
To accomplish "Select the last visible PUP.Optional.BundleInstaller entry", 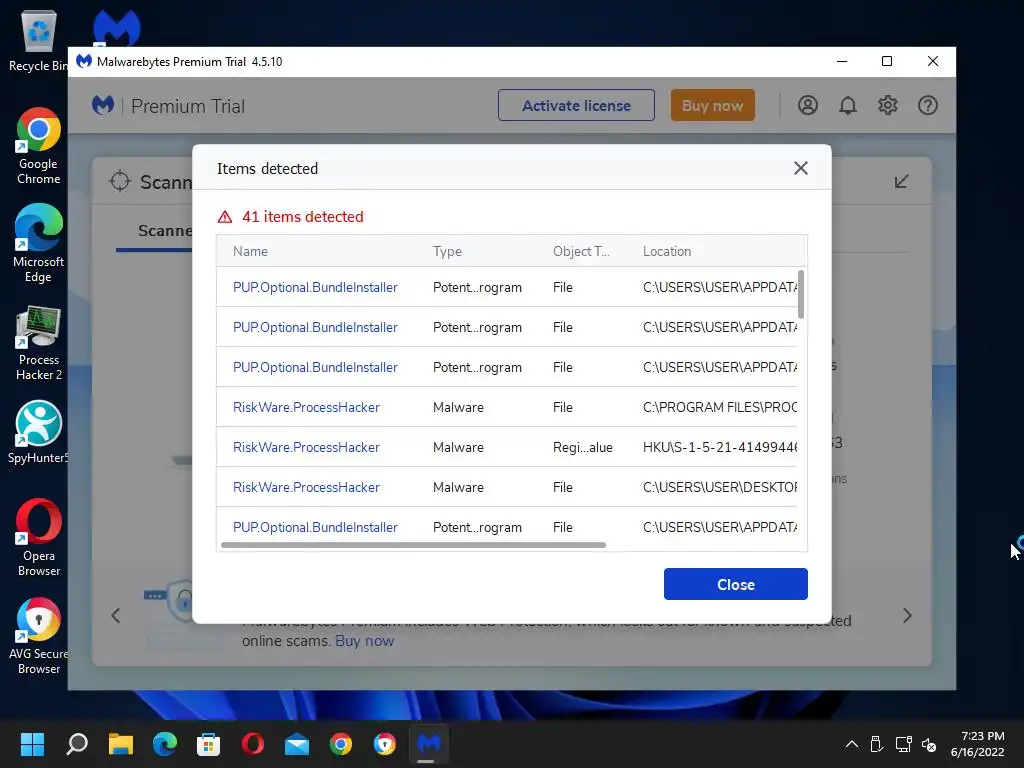I will click(x=315, y=527).
